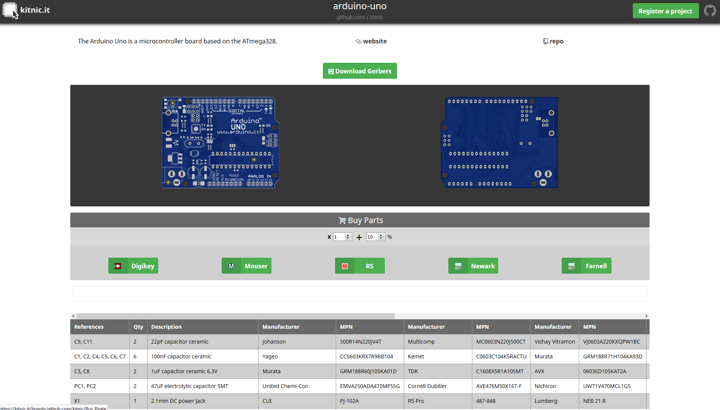View the top-side Arduino Uno board image

pyautogui.click(x=220, y=142)
